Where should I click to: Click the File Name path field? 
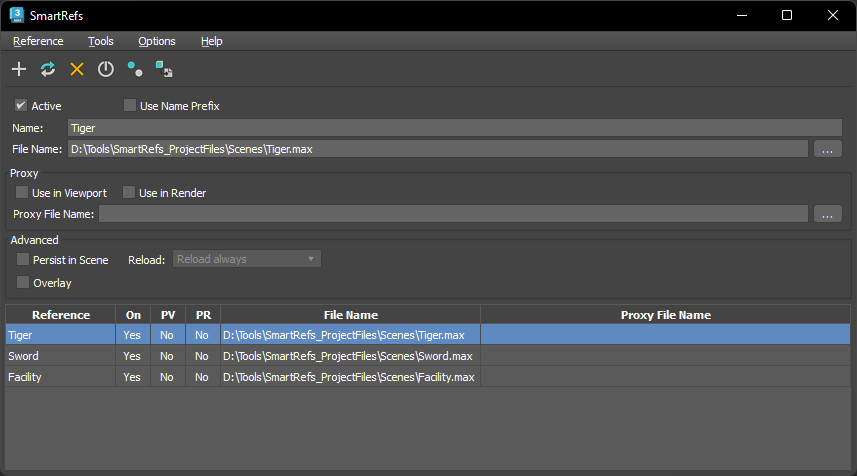pyautogui.click(x=438, y=149)
